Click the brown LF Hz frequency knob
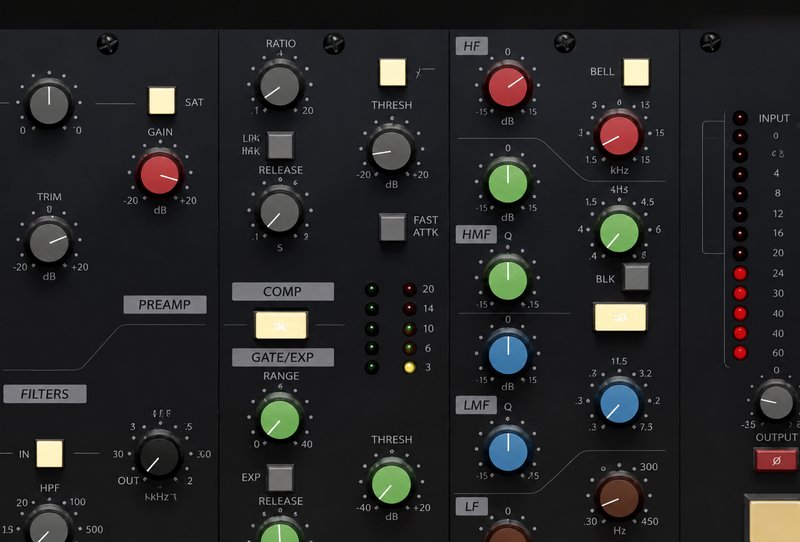The height and width of the screenshot is (542, 800). click(619, 497)
